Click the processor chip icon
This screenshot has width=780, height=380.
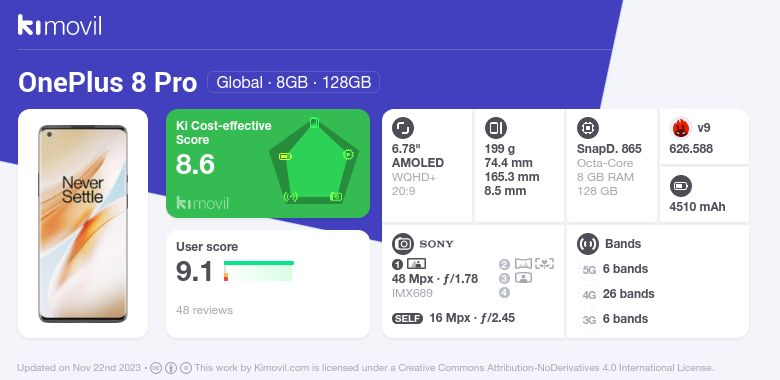(588, 128)
